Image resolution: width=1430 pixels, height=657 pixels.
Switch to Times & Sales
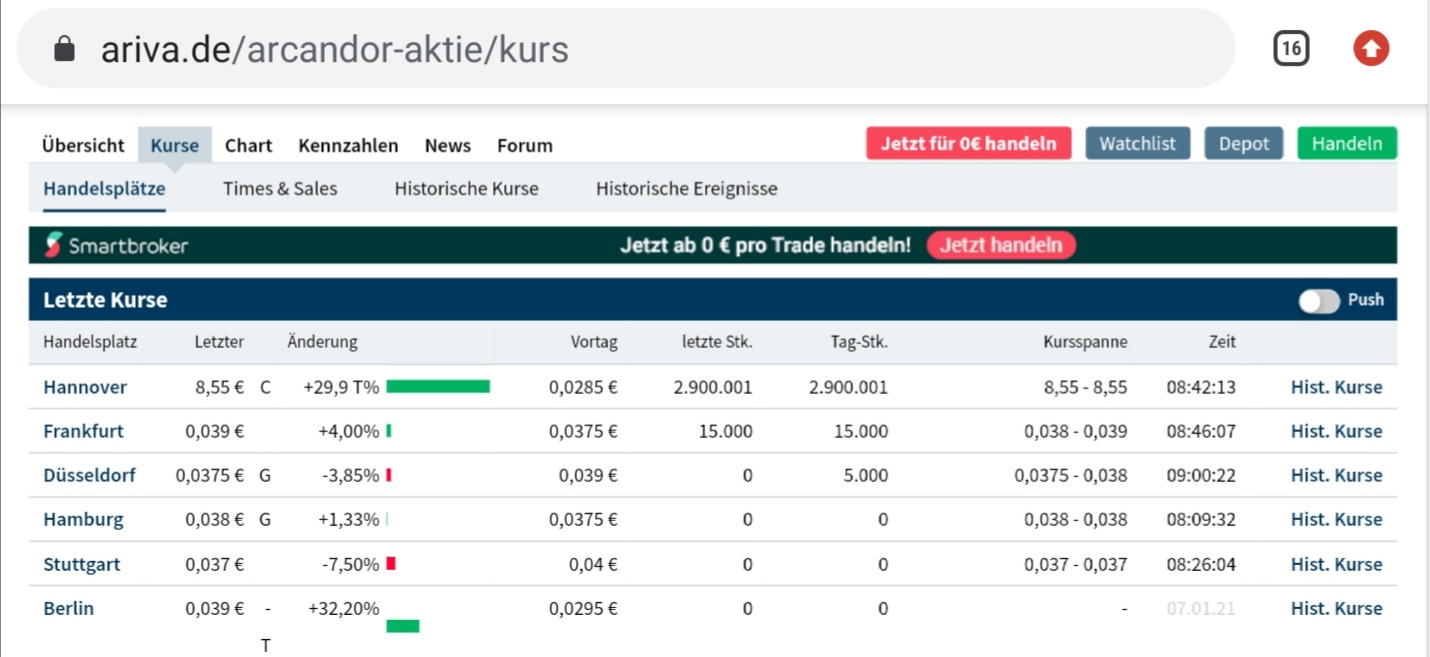(x=280, y=188)
